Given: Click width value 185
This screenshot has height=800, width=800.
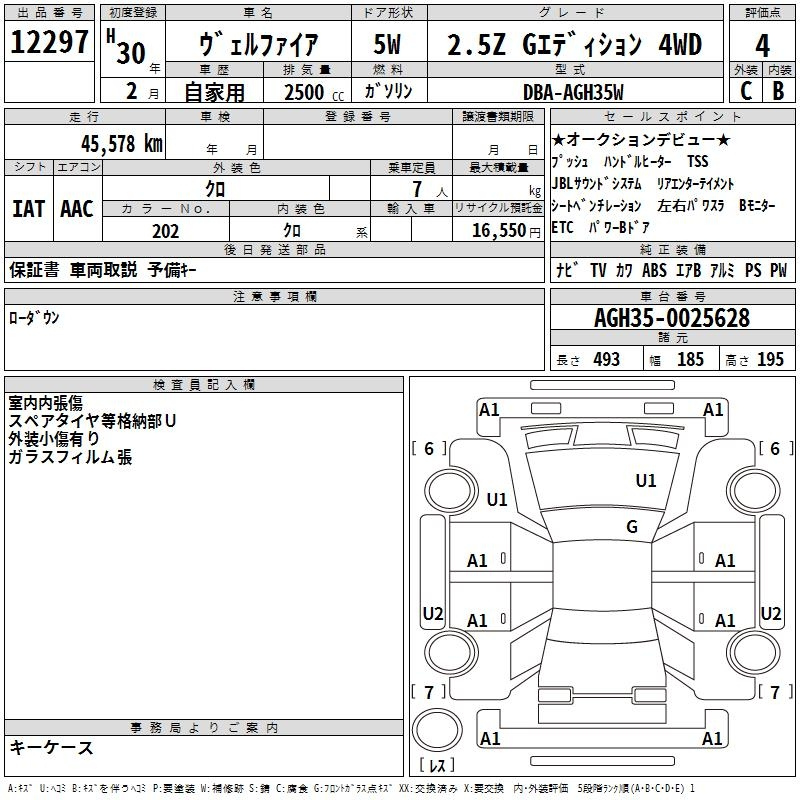Looking at the screenshot, I should click(690, 359).
